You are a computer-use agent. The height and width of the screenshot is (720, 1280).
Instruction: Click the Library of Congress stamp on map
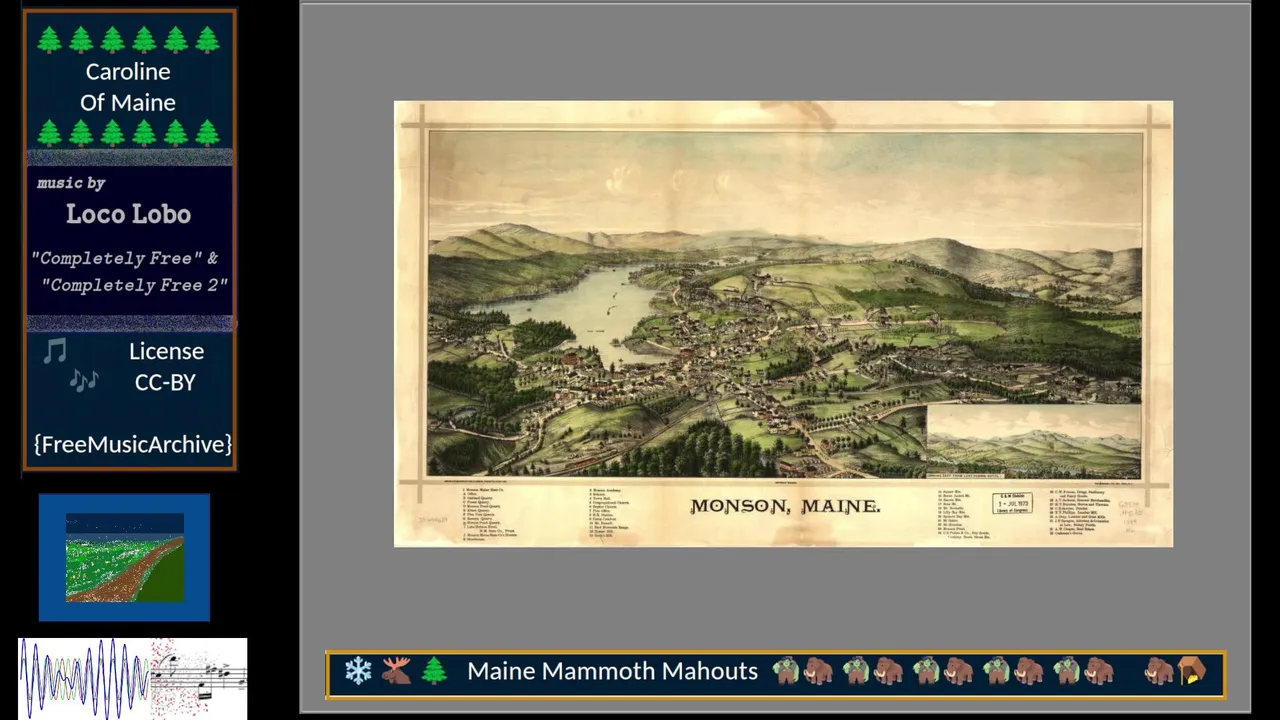(x=1010, y=503)
